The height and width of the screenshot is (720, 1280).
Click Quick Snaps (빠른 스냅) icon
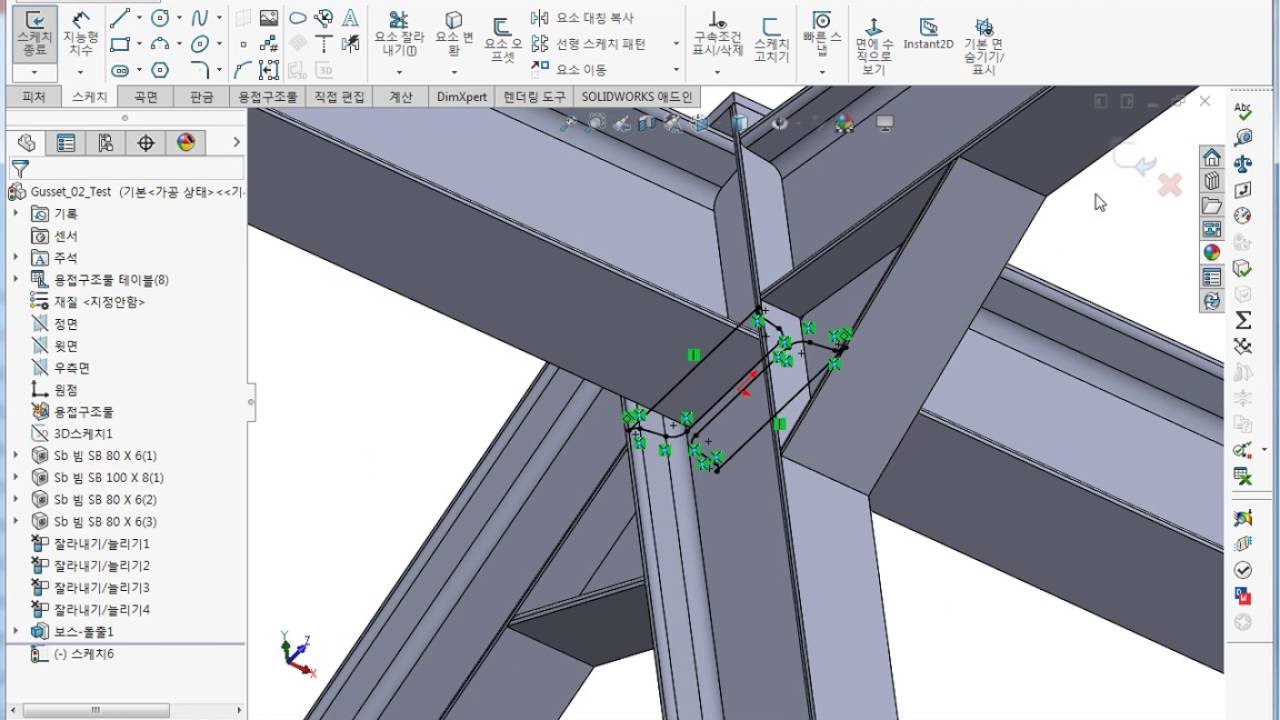(822, 34)
